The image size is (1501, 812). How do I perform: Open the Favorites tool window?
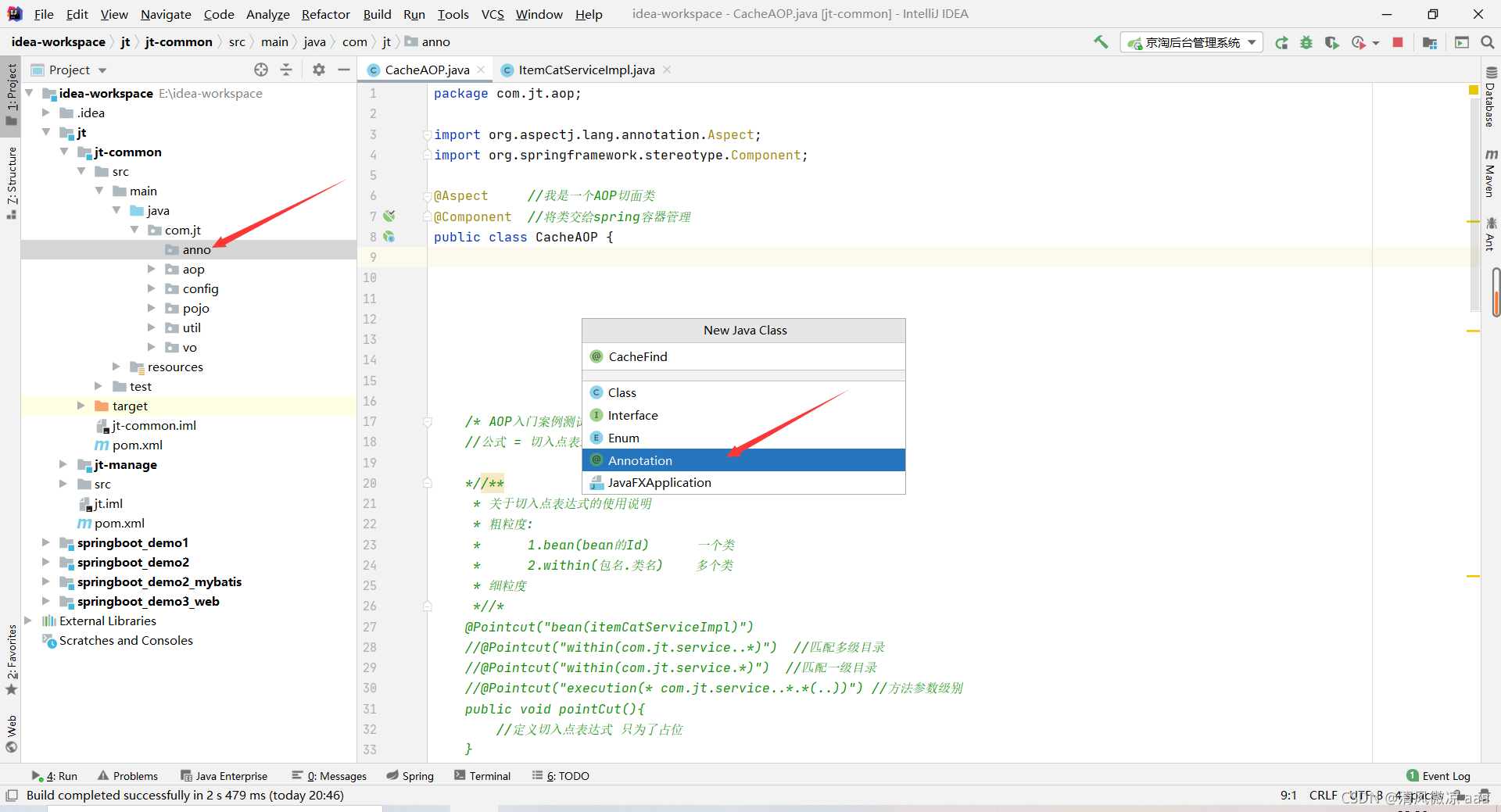pos(11,660)
